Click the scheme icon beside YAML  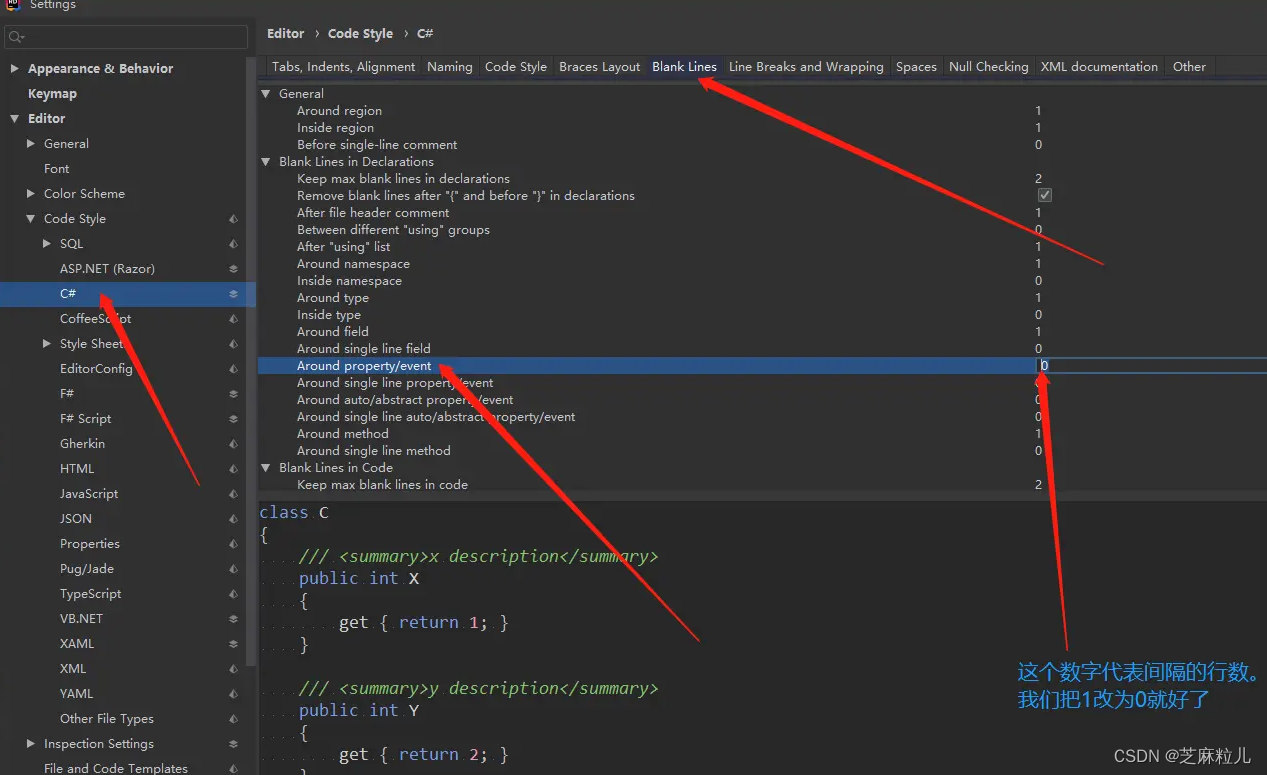point(233,693)
